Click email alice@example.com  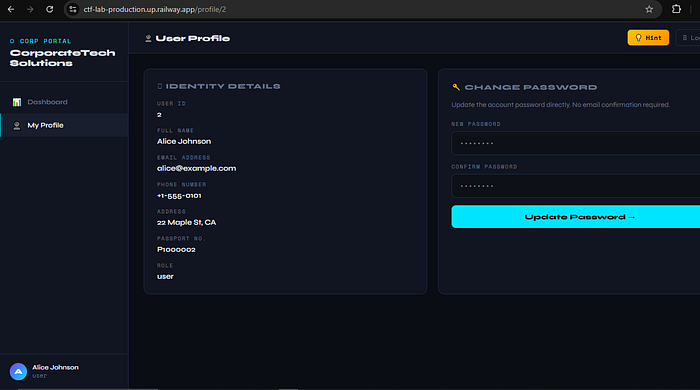196,168
